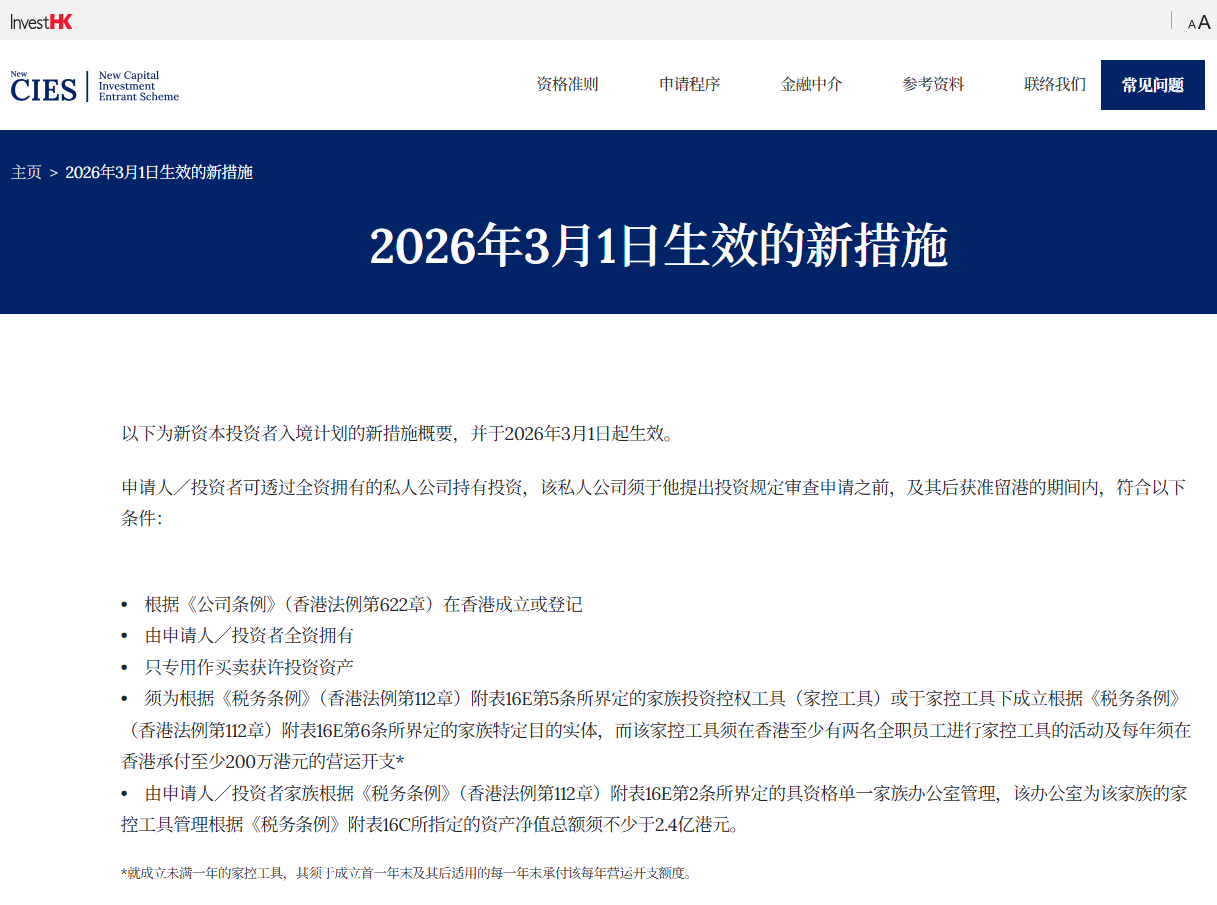
Task: Select the larger font size A
Action: [1204, 22]
